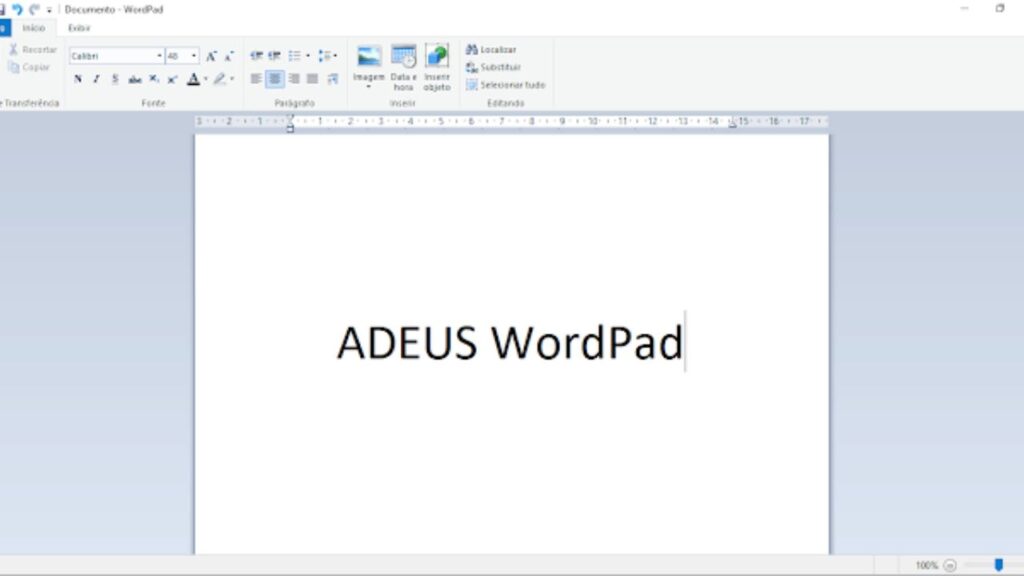The height and width of the screenshot is (576, 1024).
Task: Open the Exibir ribbon tab
Action: tap(79, 28)
